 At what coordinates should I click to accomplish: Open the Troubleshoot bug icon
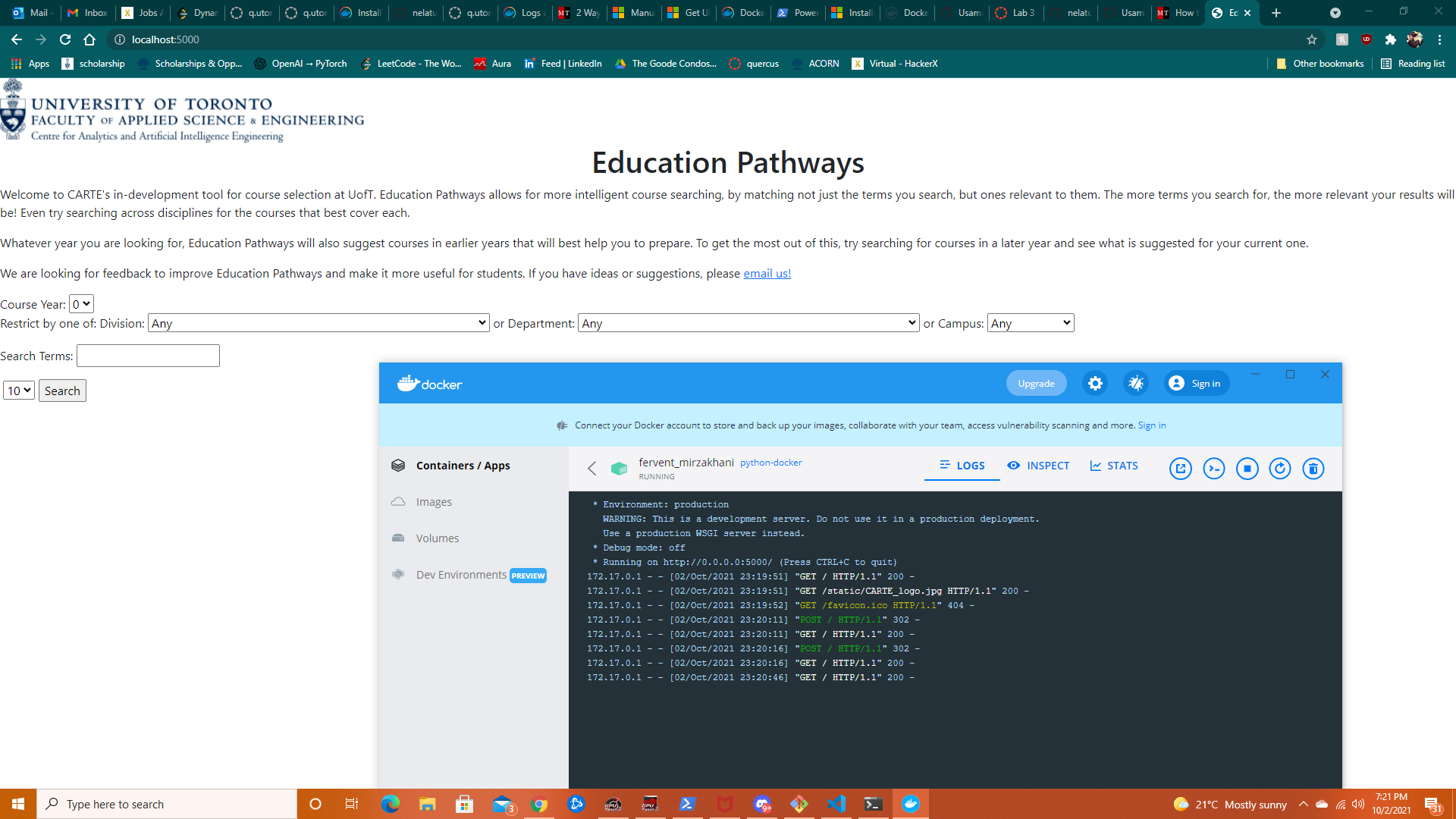pyautogui.click(x=1135, y=383)
